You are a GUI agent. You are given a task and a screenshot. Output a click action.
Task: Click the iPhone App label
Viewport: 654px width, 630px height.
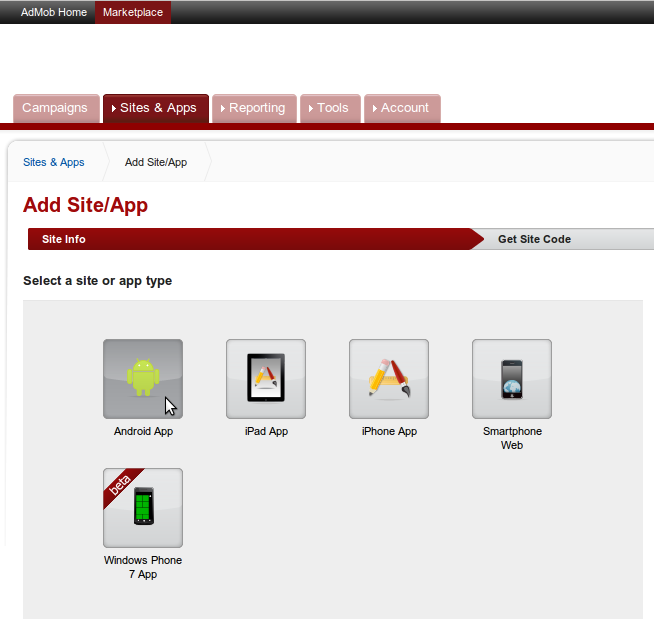click(x=389, y=431)
